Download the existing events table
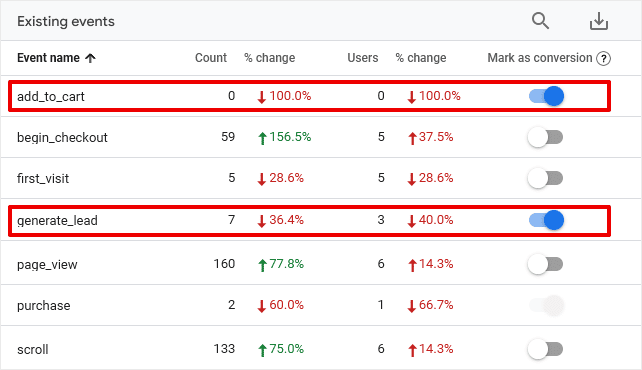Screen dimensions: 642x370 (599, 21)
